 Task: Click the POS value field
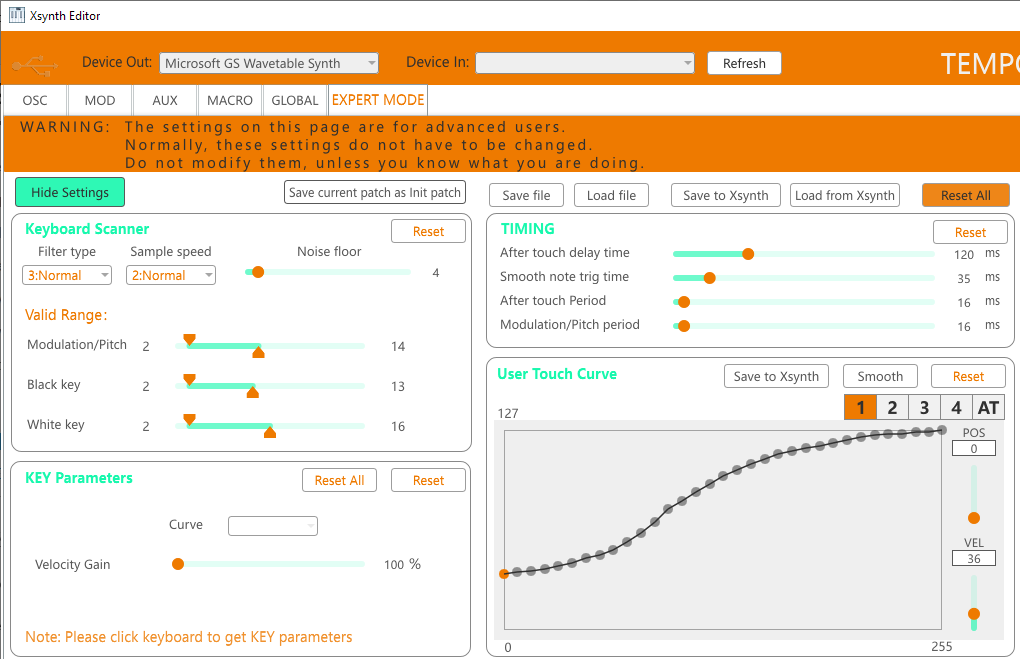point(974,448)
